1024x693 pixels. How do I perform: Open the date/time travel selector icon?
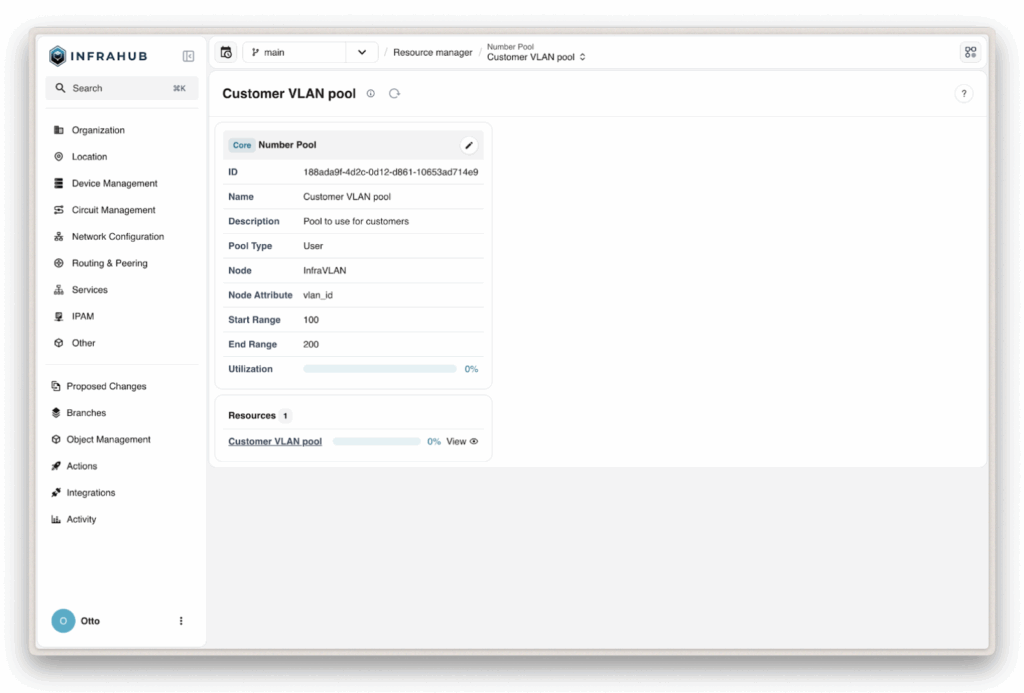click(x=226, y=51)
